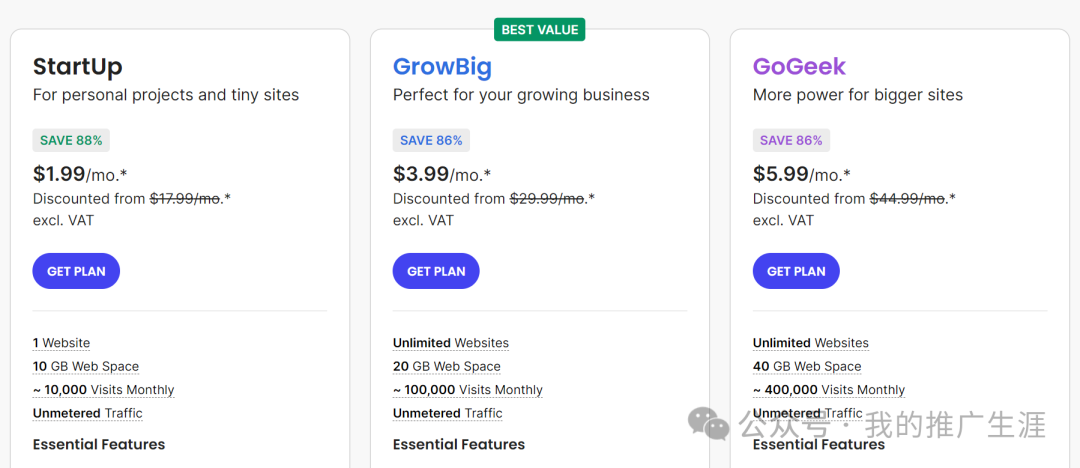Click GET PLAN button under GrowBig
Image resolution: width=1080 pixels, height=468 pixels.
tap(436, 271)
